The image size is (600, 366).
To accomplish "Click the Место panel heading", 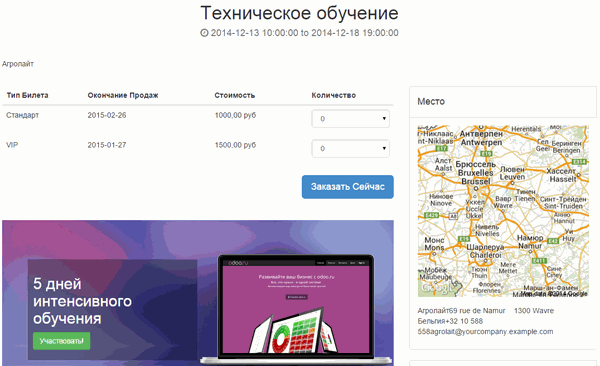I will (x=431, y=101).
